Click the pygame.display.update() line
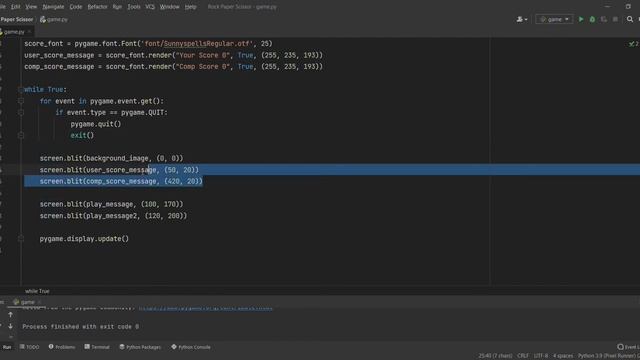The width and height of the screenshot is (640, 360). coord(84,239)
